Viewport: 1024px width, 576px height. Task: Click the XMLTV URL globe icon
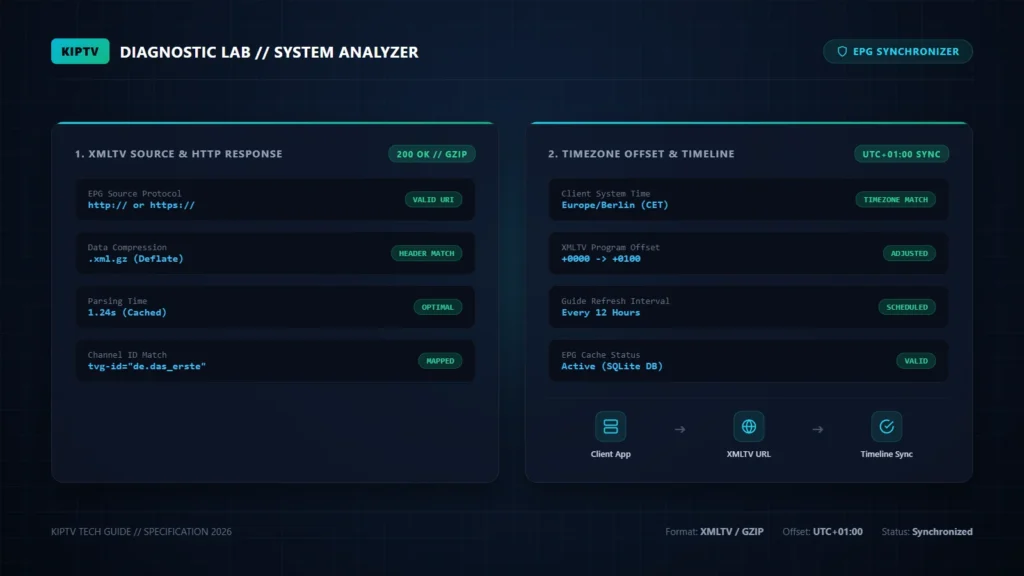(x=748, y=426)
